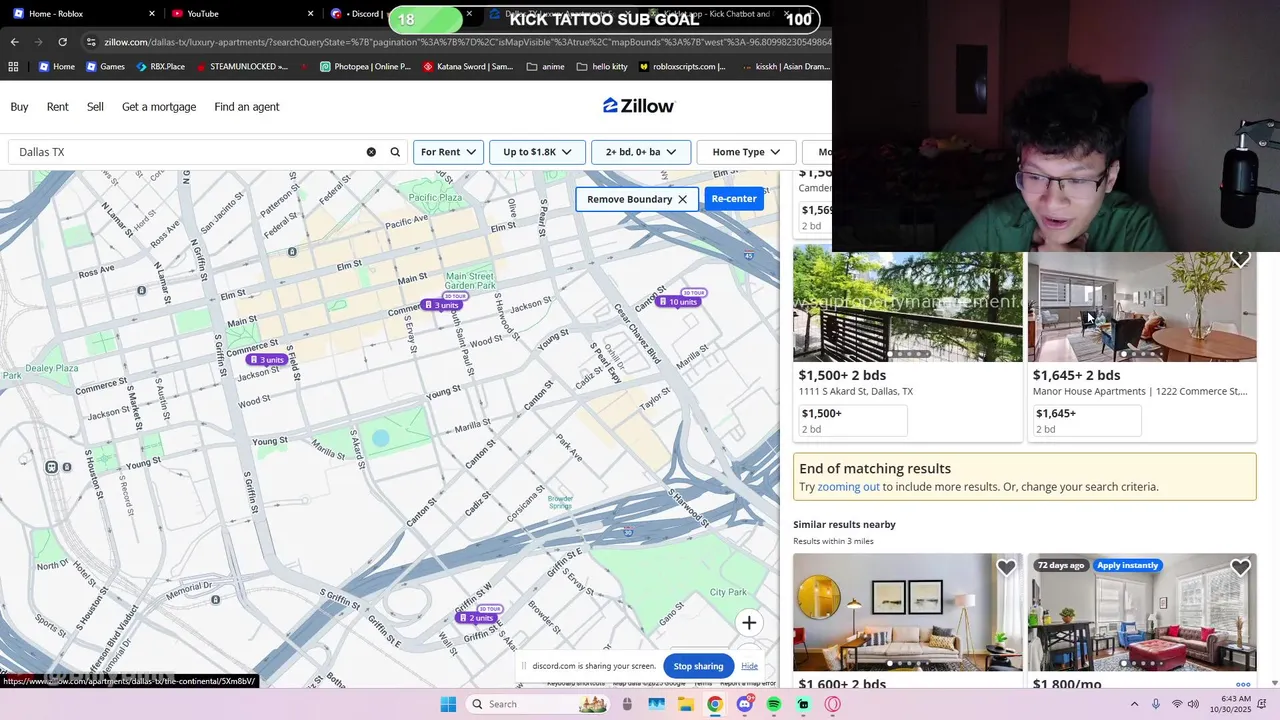Open the 1111 S Akard St listing photo

coord(908,306)
